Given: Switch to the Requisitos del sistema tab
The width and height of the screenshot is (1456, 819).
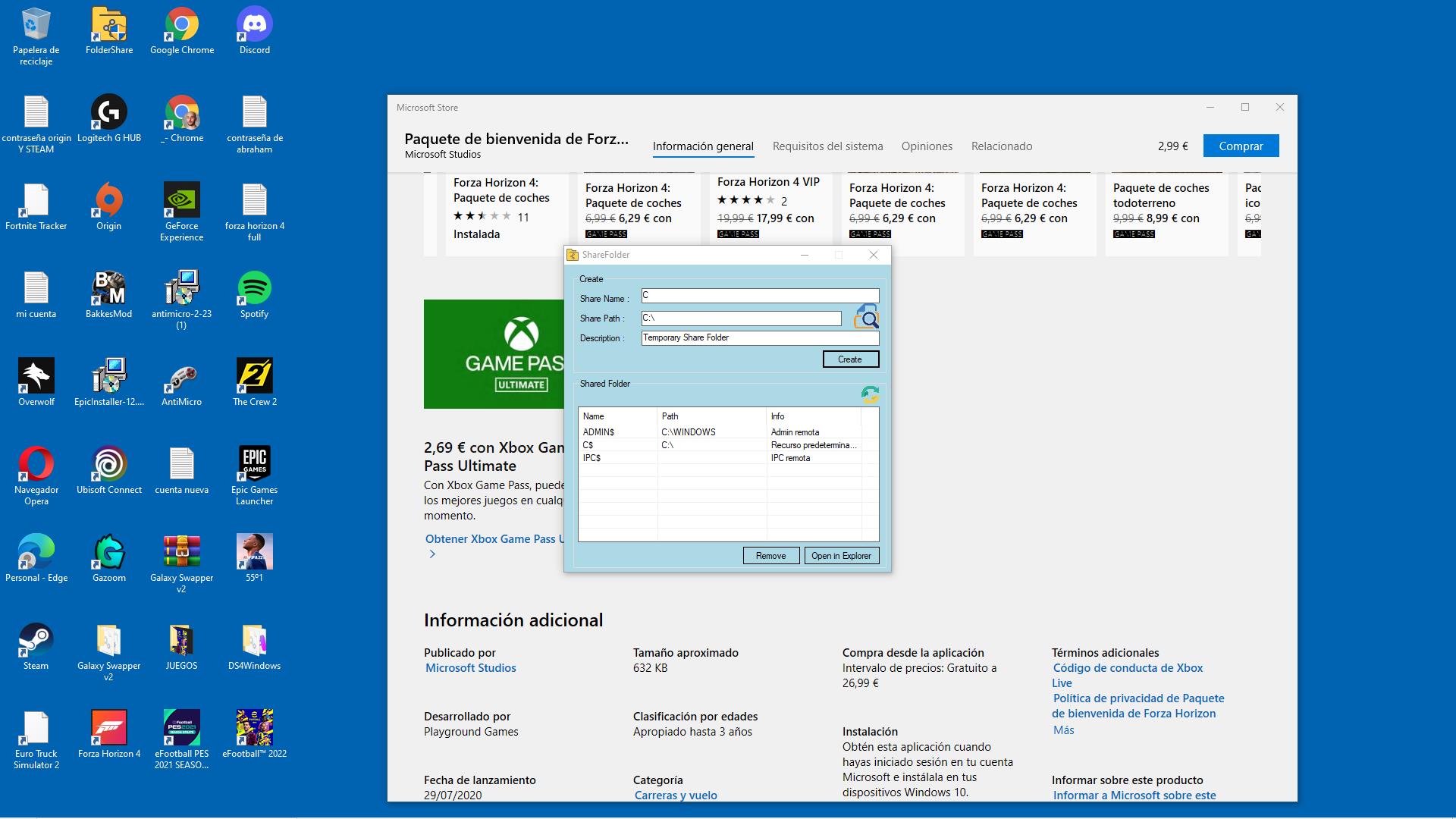Looking at the screenshot, I should pyautogui.click(x=827, y=146).
